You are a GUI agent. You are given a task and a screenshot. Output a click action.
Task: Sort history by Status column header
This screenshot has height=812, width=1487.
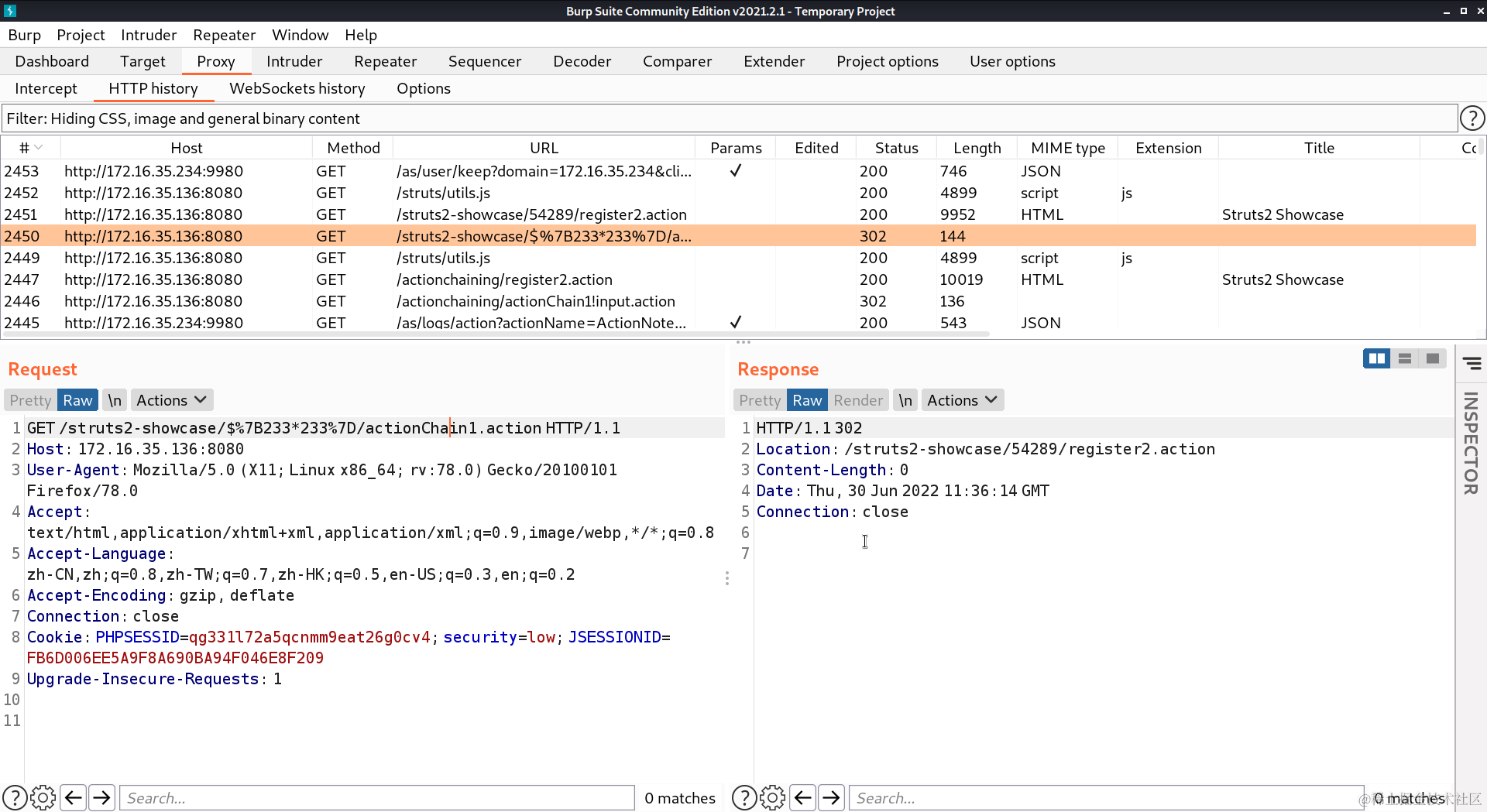coord(897,148)
